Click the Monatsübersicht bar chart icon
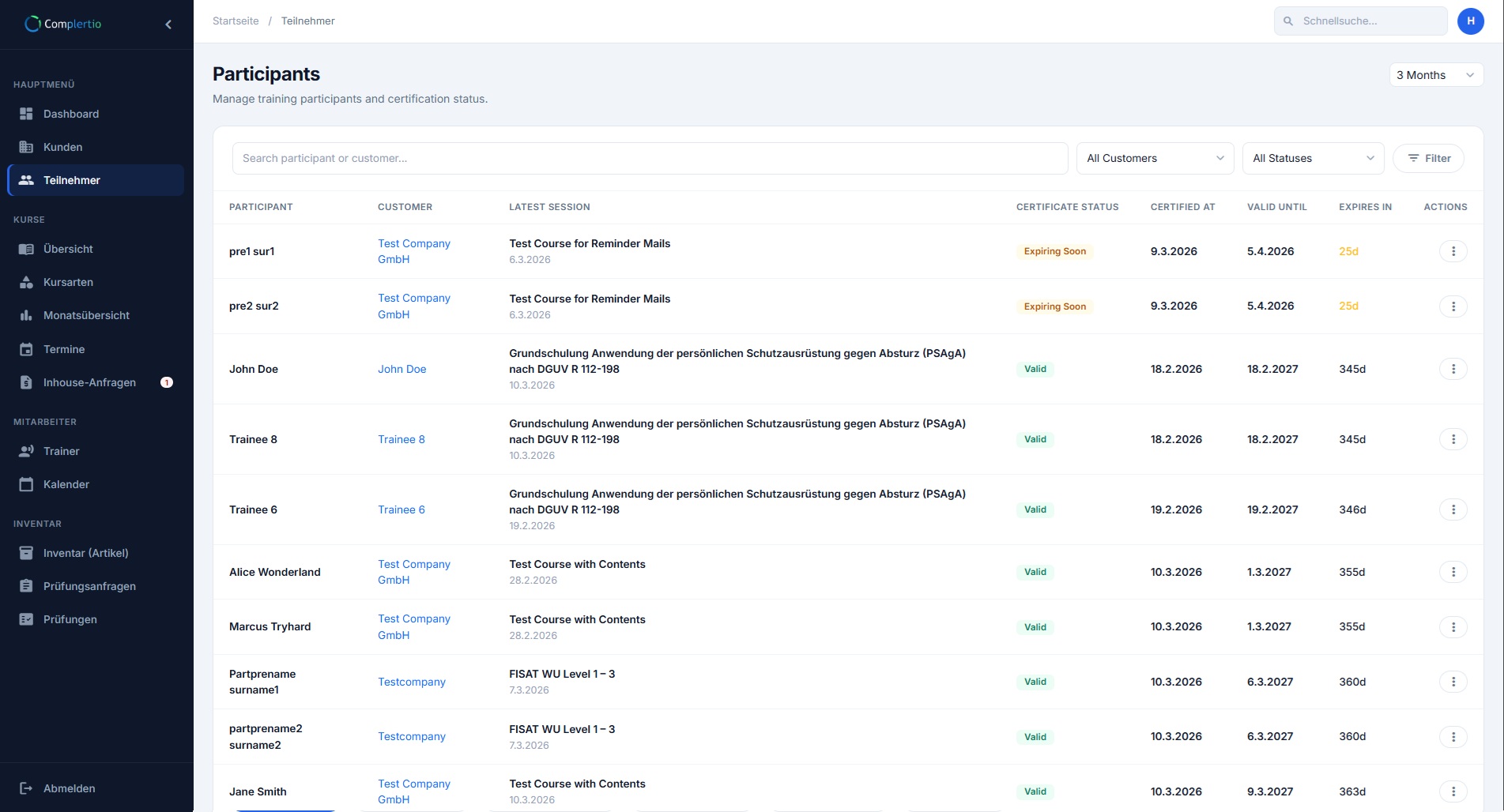This screenshot has width=1504, height=812. pyautogui.click(x=26, y=315)
